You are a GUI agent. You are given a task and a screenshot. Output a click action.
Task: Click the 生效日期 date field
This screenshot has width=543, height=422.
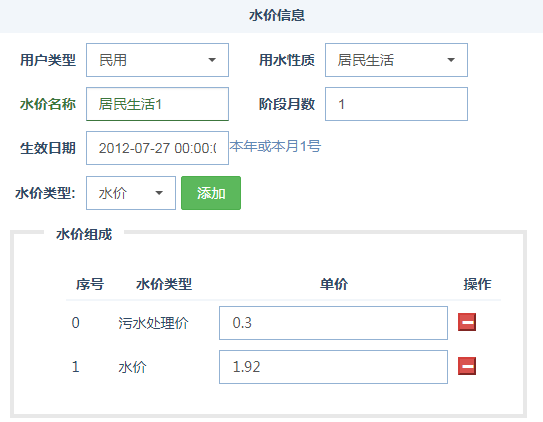[157, 148]
